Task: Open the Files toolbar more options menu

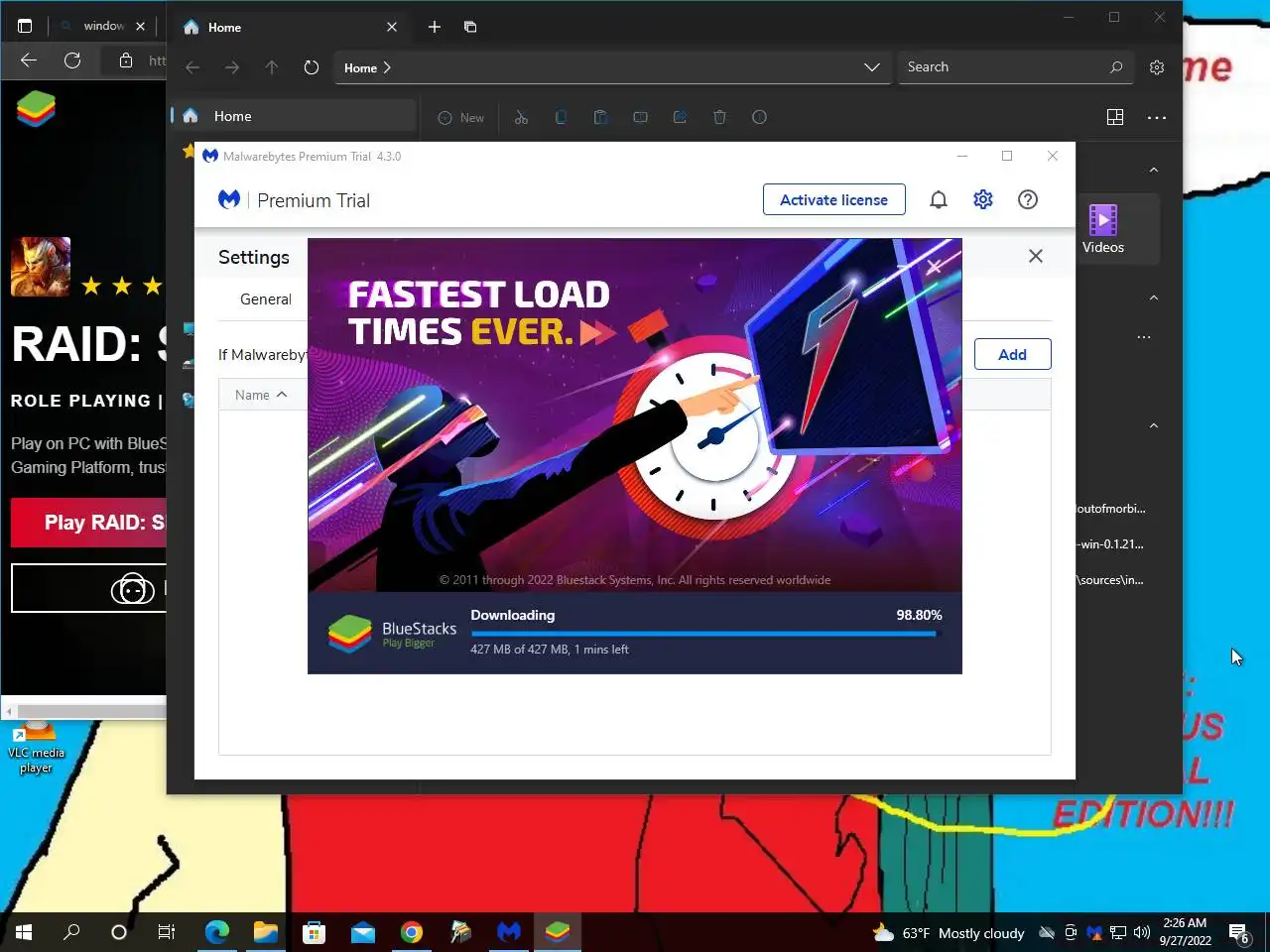Action: 1157,117
